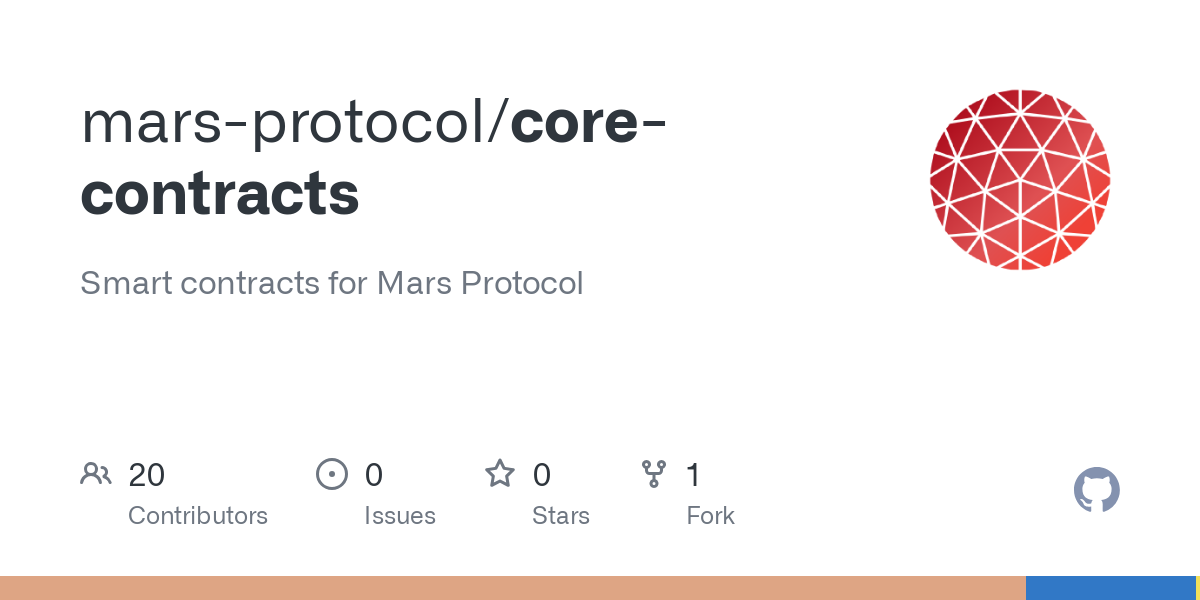Click the orange segment of the language bar
The image size is (1200, 600).
(512, 588)
